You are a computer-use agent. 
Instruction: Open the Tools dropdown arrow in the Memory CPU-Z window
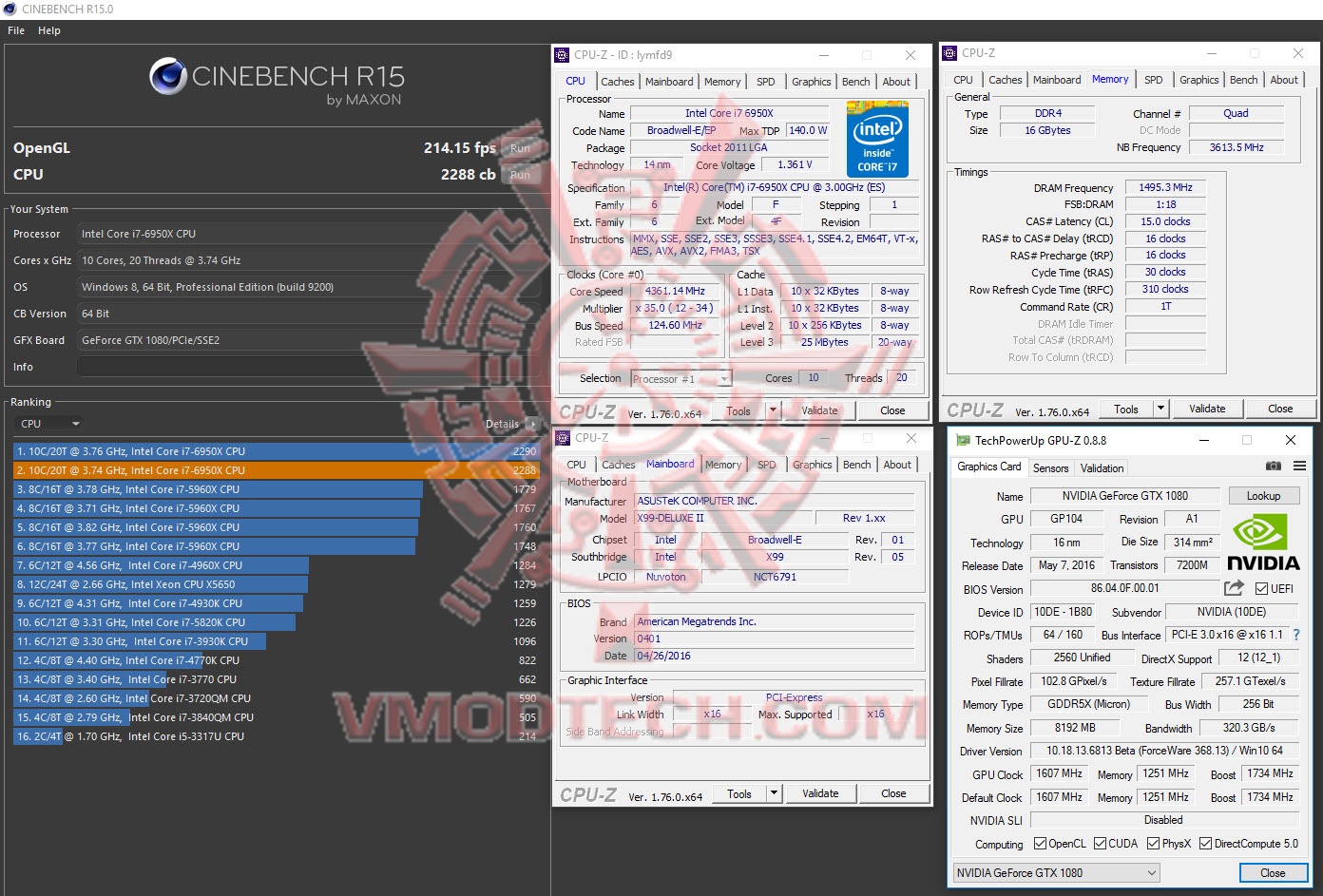[1160, 409]
